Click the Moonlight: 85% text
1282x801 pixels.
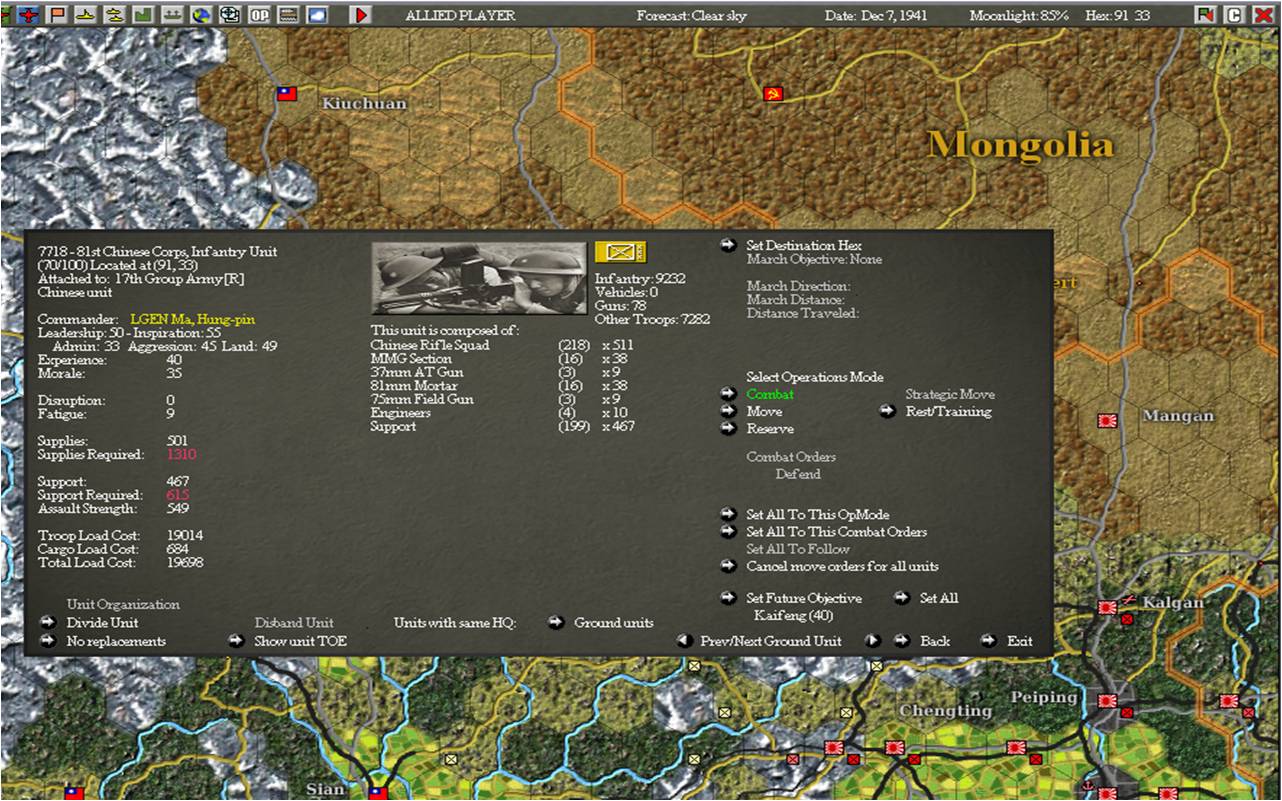(x=1019, y=15)
